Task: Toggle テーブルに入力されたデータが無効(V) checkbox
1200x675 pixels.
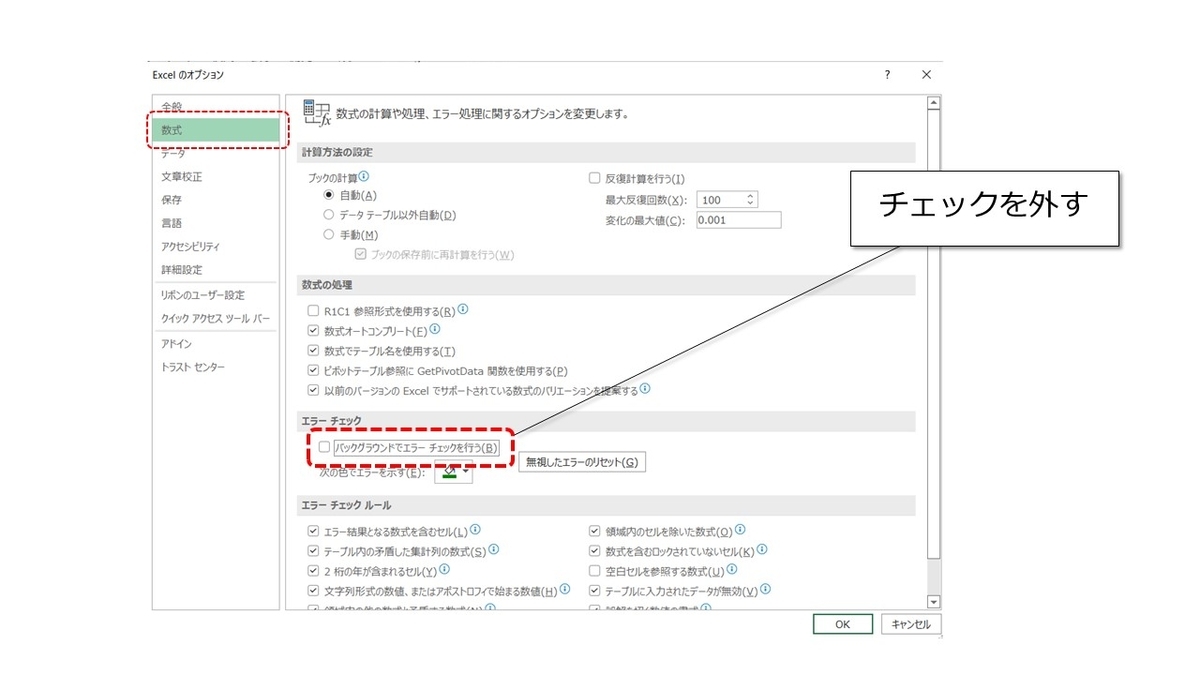Action: click(595, 590)
